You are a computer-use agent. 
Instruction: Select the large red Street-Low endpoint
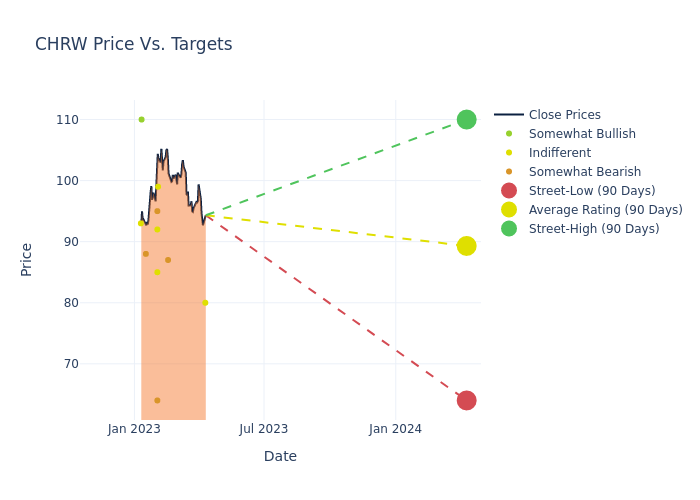466,400
